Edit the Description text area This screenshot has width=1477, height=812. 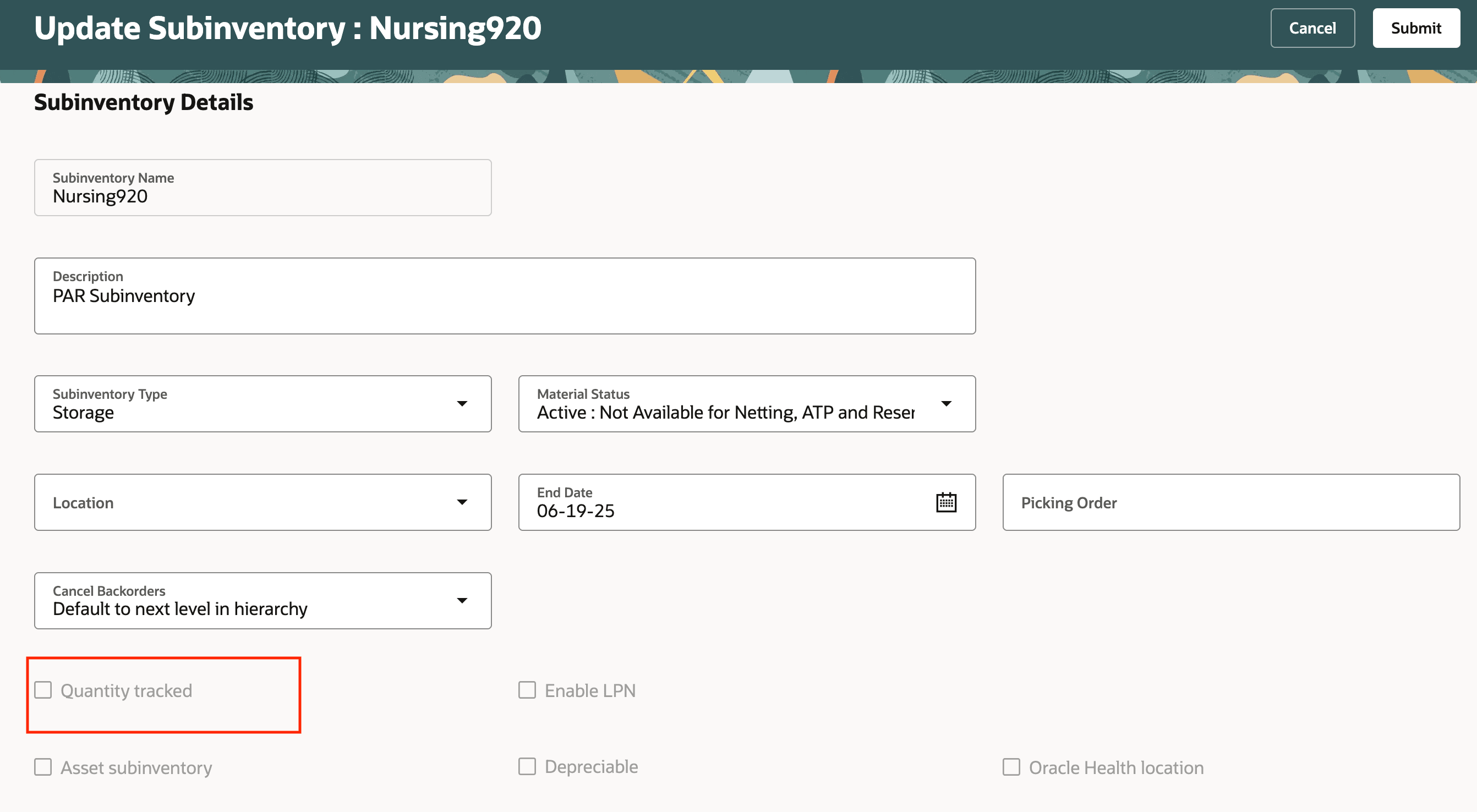(x=505, y=295)
